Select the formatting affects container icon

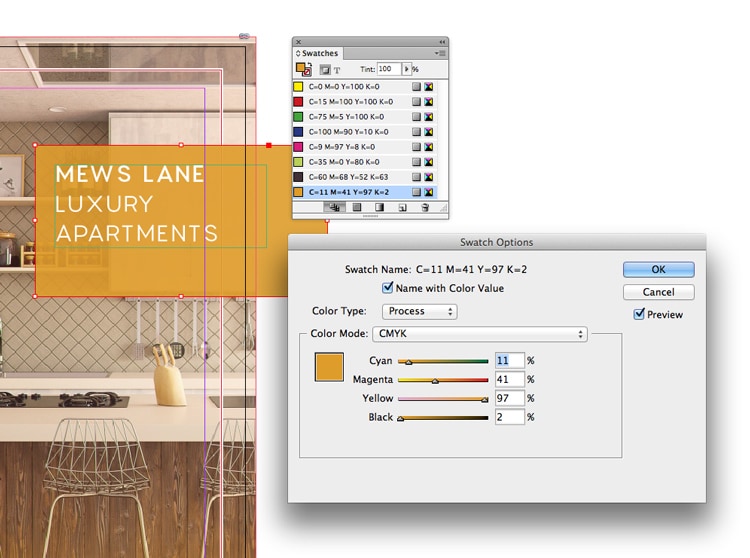coord(325,70)
